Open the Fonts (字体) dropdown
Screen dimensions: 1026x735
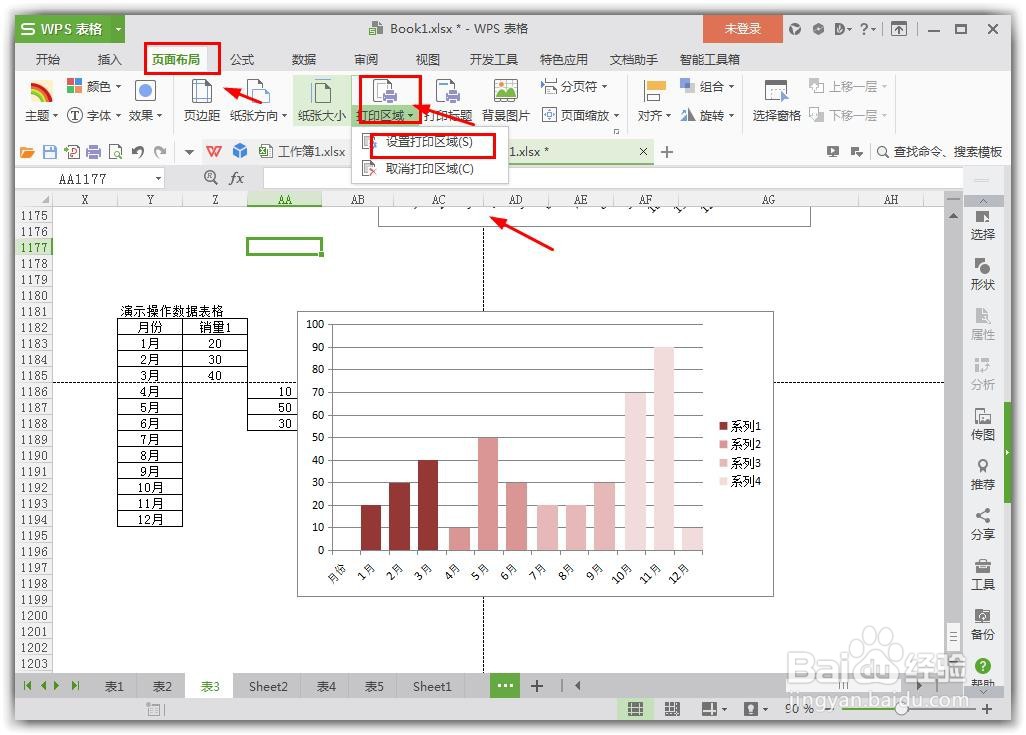coord(95,115)
